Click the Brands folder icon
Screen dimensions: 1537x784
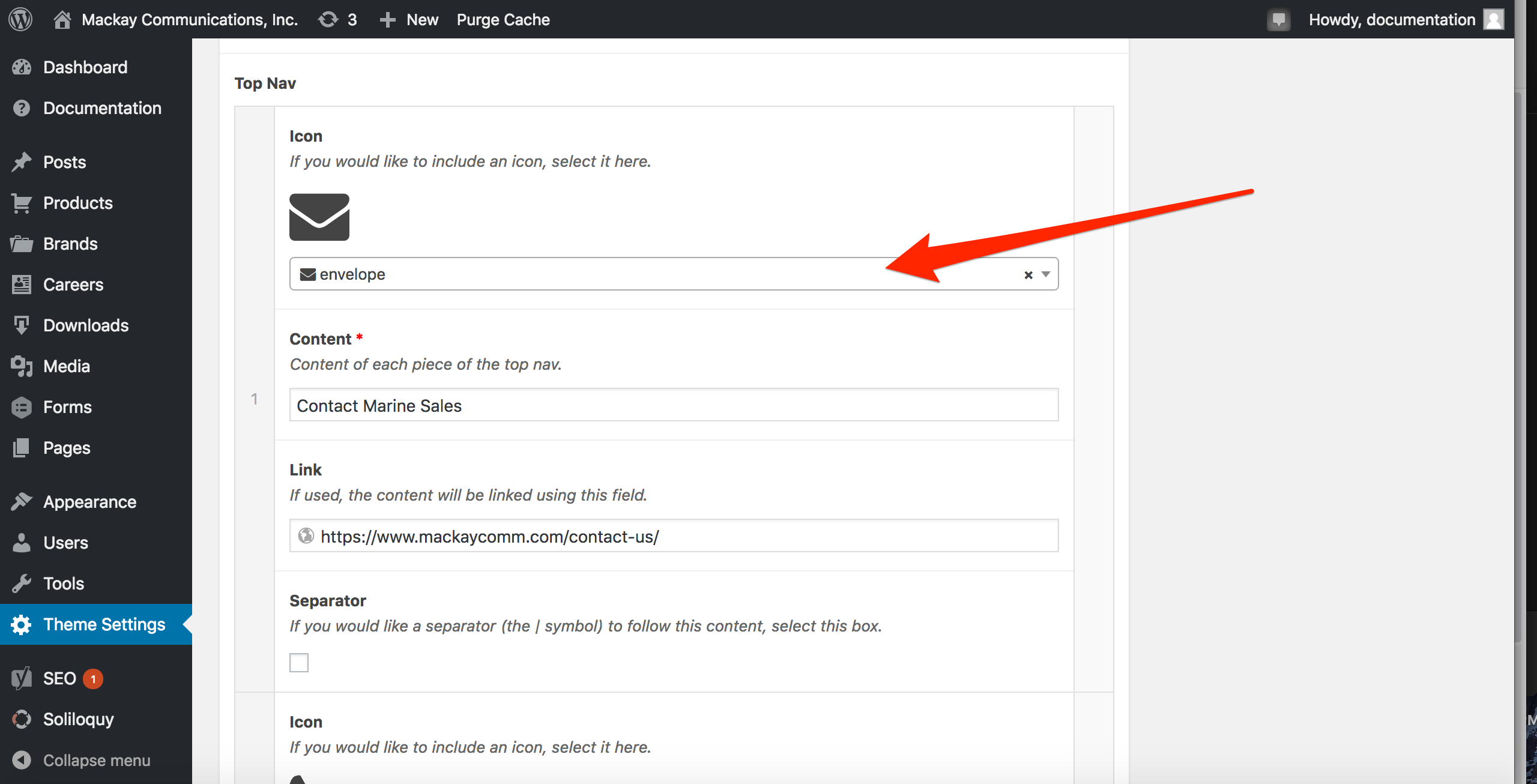pyautogui.click(x=22, y=244)
